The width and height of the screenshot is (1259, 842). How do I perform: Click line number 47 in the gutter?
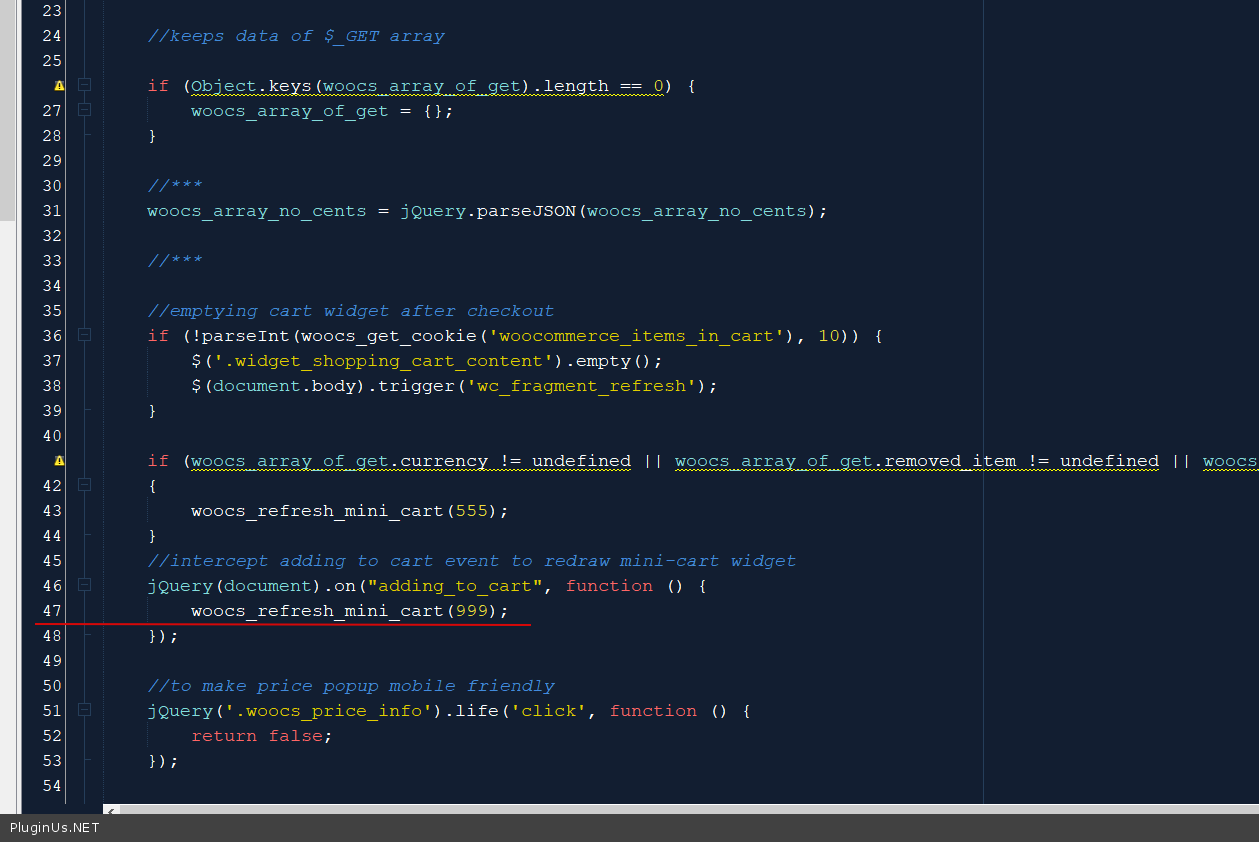point(51,611)
